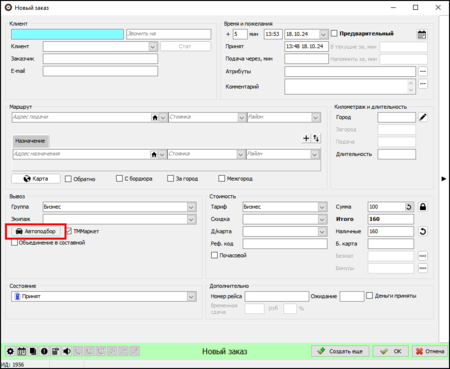Open calendar icon next to Предварительный
The height and width of the screenshot is (369, 450).
coord(422,34)
